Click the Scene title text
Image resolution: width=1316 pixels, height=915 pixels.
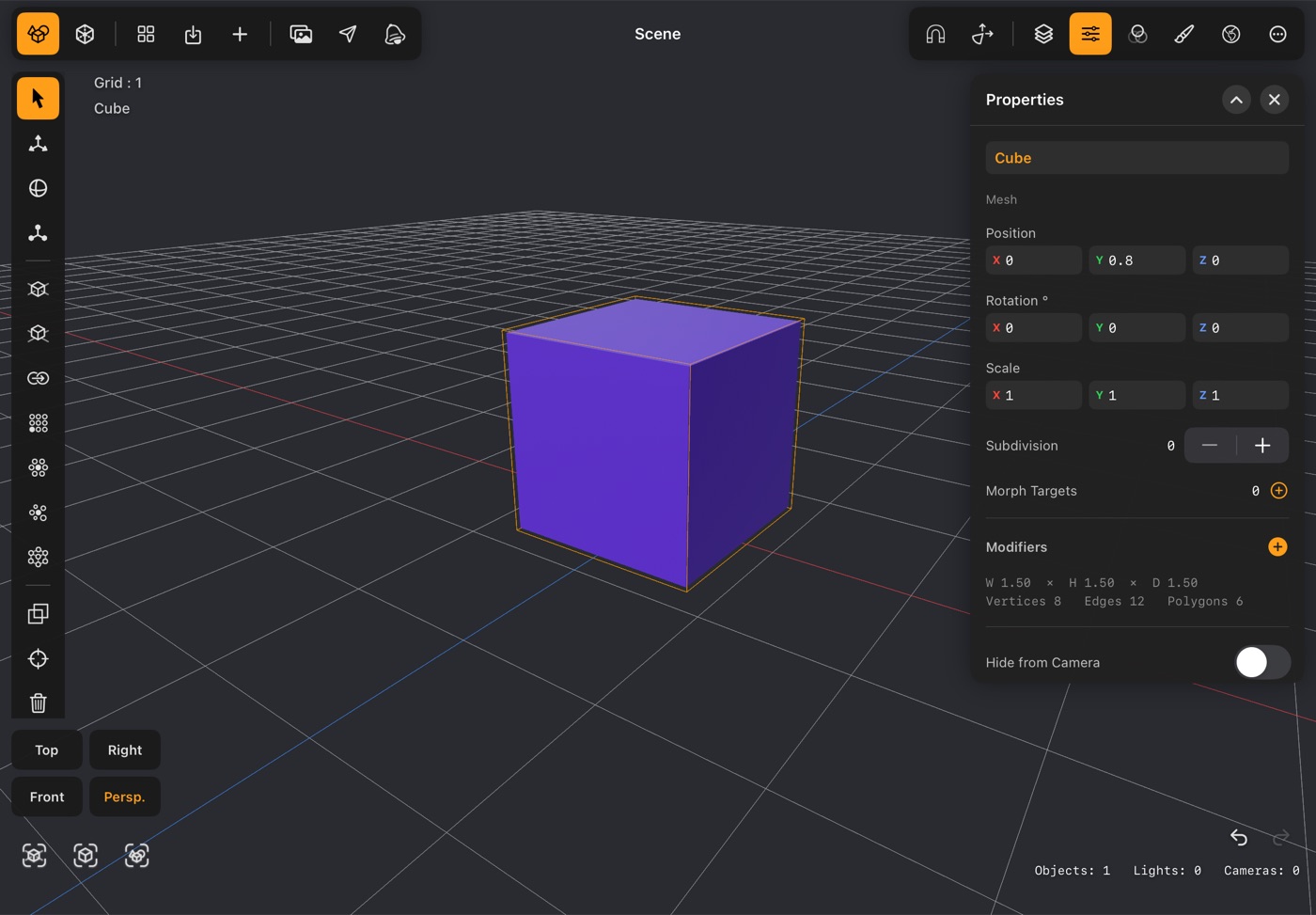click(657, 34)
